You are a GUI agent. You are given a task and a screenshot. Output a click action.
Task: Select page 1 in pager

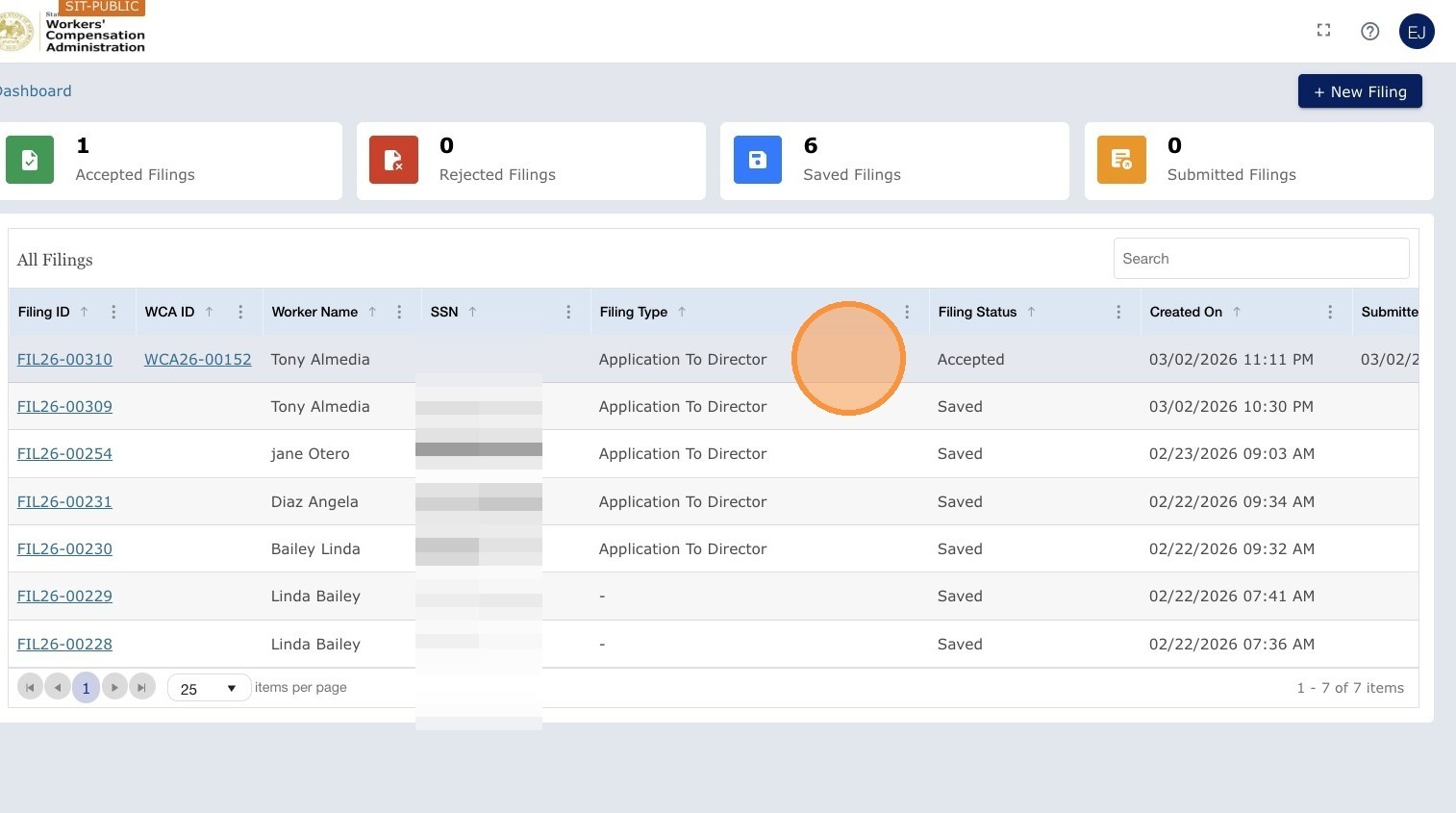(x=86, y=687)
